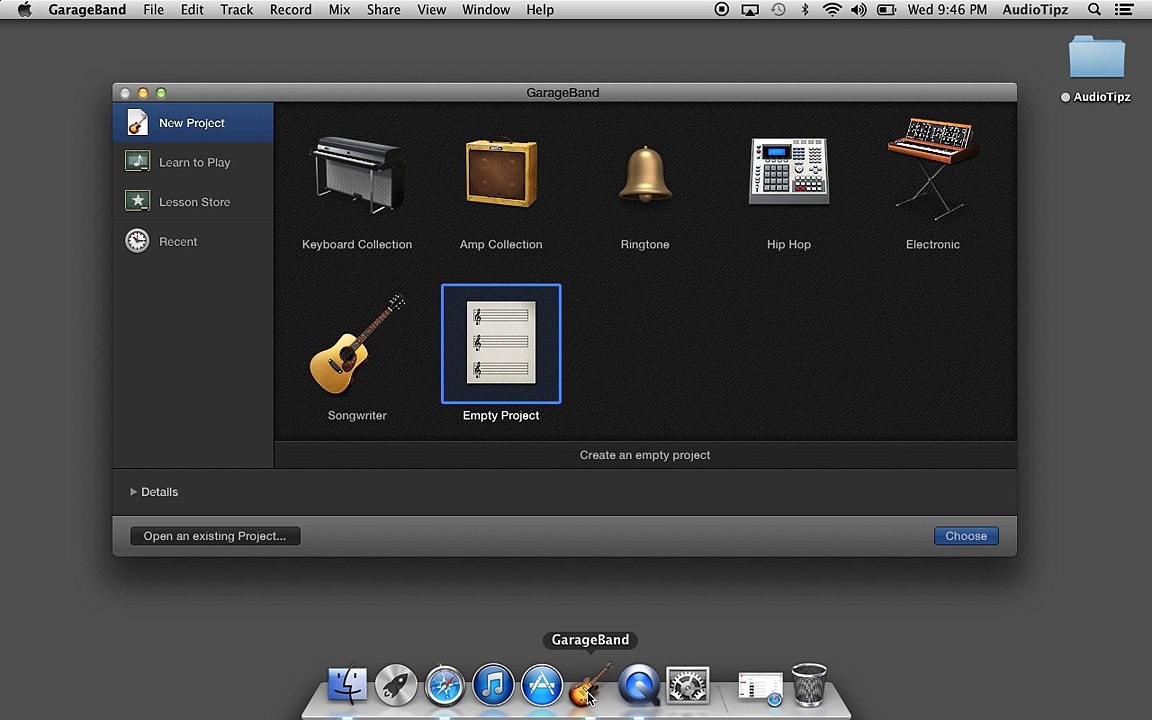Open QuickTime Player from the Dock

pos(638,685)
